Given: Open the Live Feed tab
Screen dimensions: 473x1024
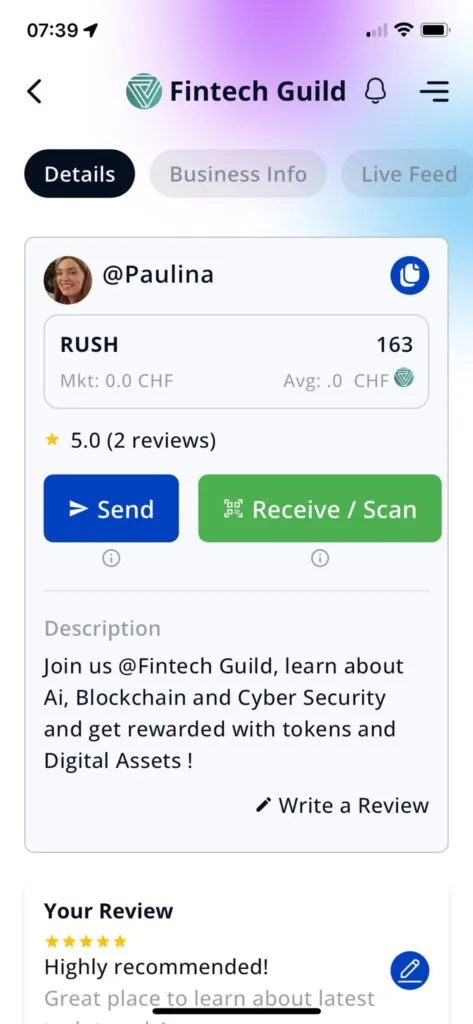Looking at the screenshot, I should (x=408, y=174).
